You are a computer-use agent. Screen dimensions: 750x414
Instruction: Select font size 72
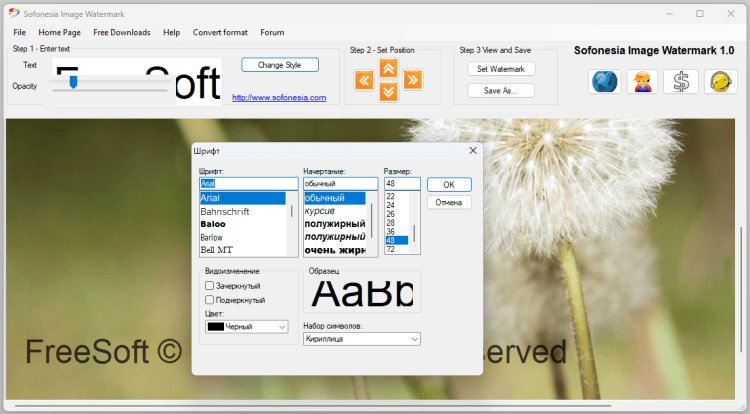(397, 249)
